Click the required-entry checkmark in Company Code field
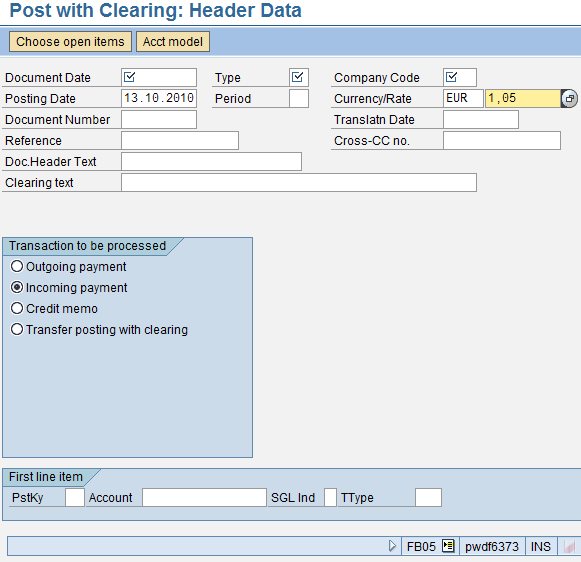This screenshot has height=562, width=581. click(x=451, y=77)
